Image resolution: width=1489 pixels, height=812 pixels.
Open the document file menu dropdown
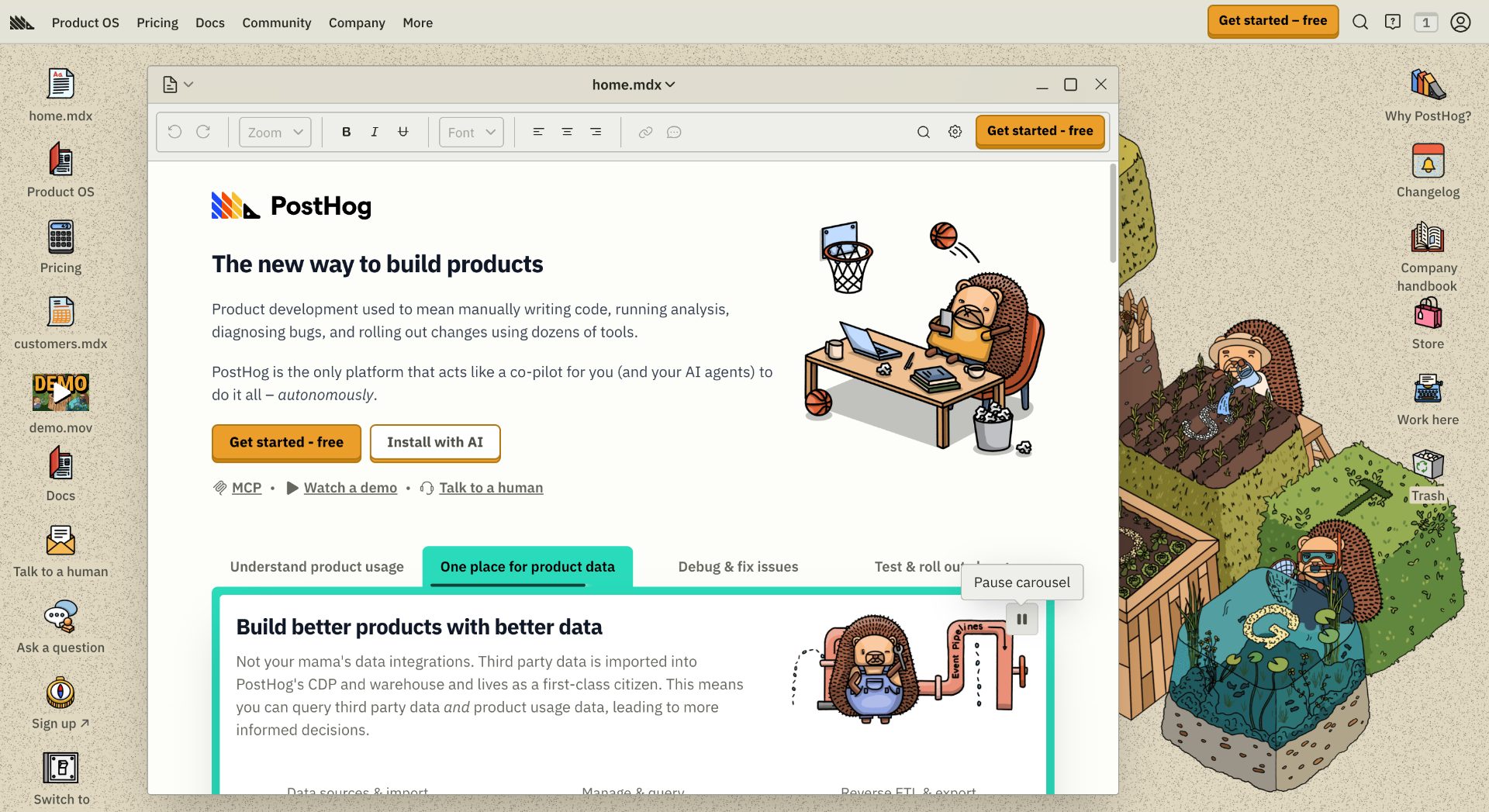tap(178, 85)
